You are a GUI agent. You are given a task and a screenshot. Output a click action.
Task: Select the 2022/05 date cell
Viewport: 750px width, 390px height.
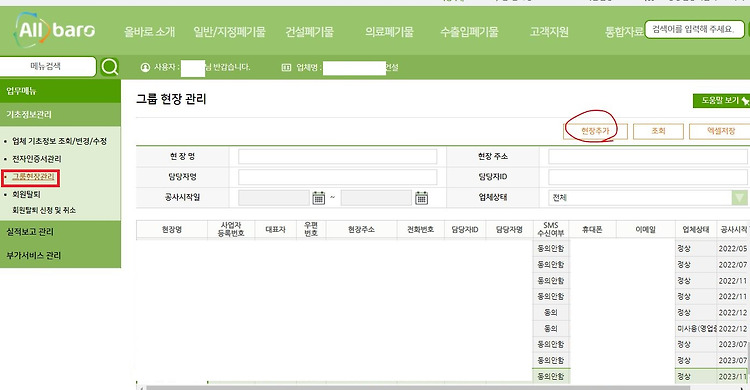732,249
